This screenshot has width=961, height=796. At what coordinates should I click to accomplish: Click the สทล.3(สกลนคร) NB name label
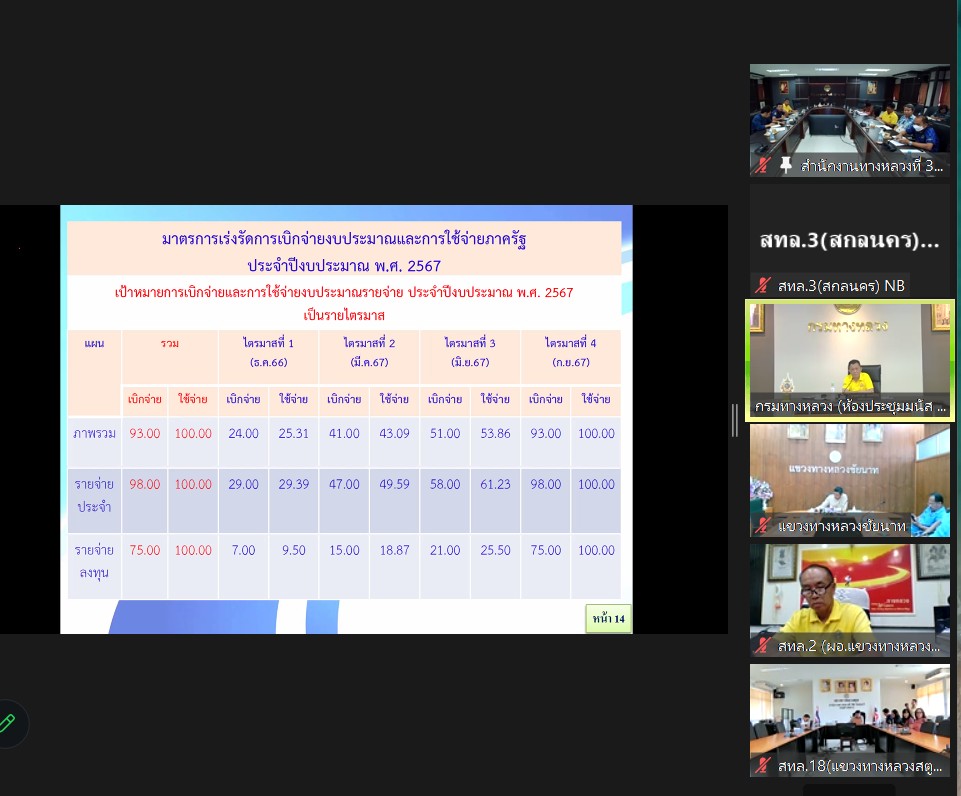(841, 286)
